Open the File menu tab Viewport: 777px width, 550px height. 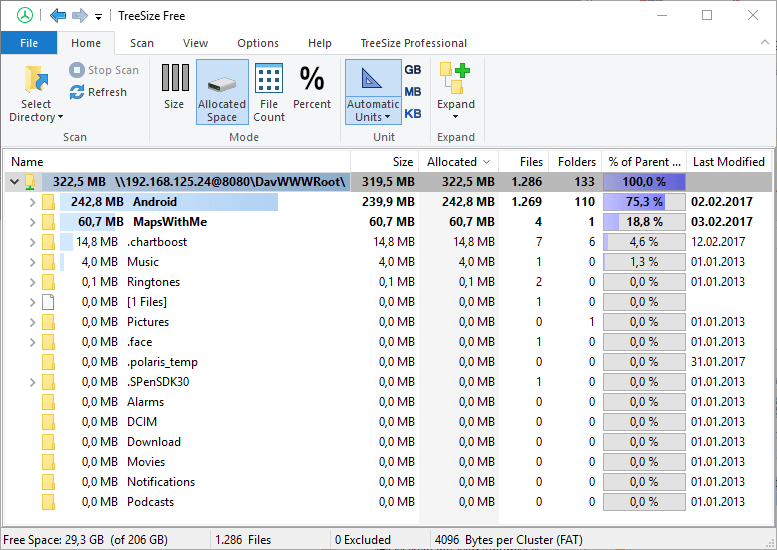29,43
